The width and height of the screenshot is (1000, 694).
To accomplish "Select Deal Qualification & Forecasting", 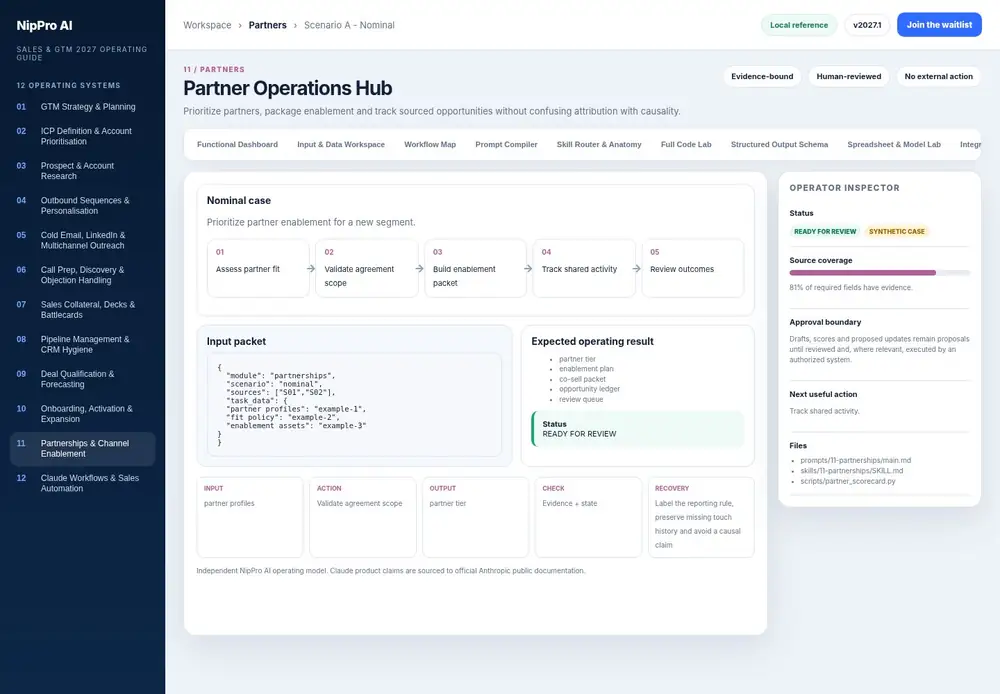I will click(x=82, y=379).
